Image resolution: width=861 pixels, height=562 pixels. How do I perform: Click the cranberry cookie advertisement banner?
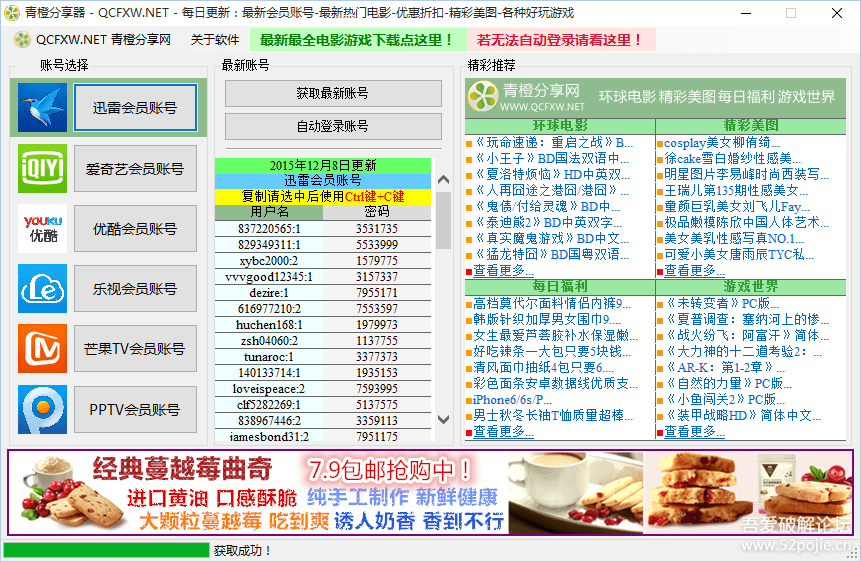[x=430, y=492]
